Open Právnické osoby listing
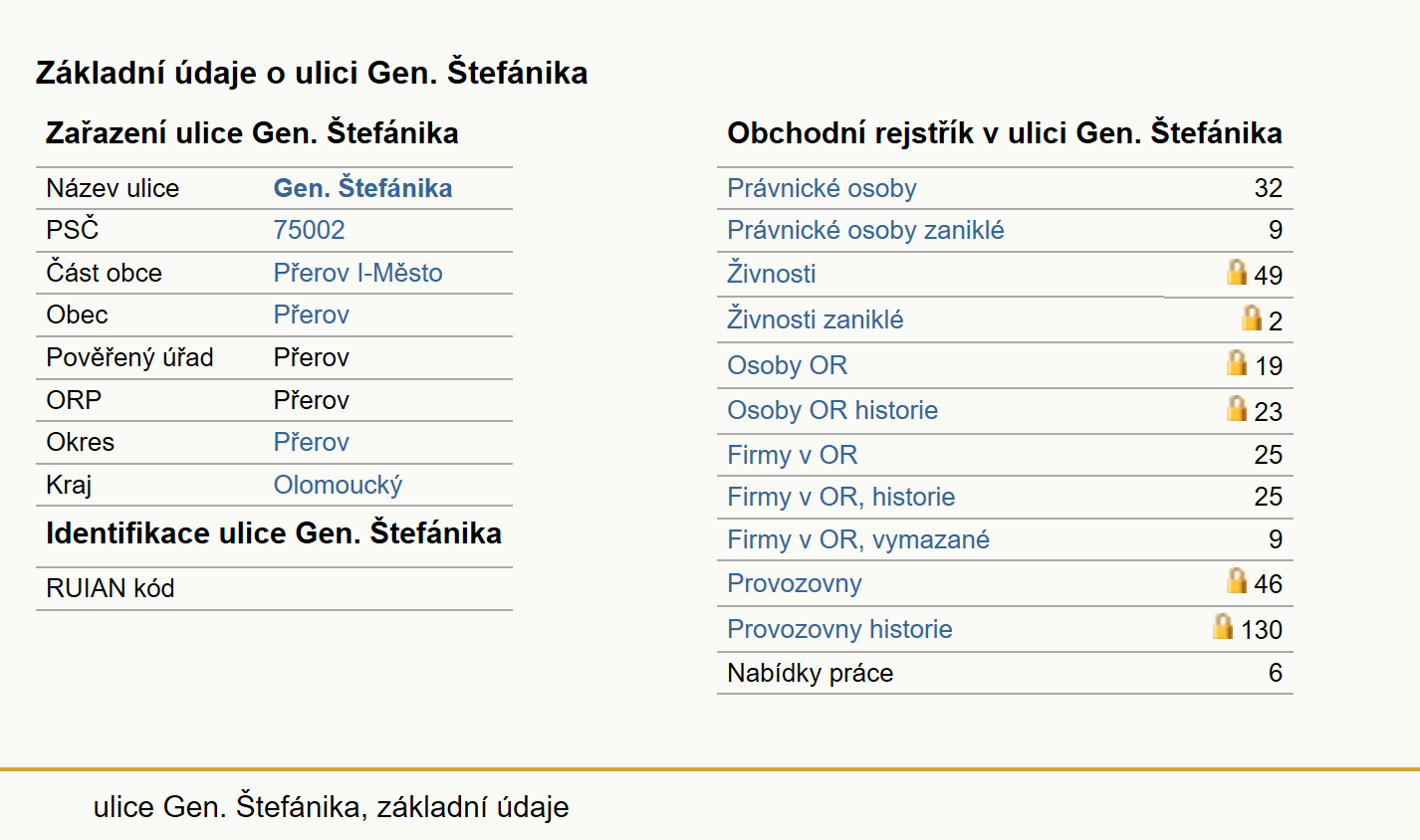1420x840 pixels. point(822,188)
